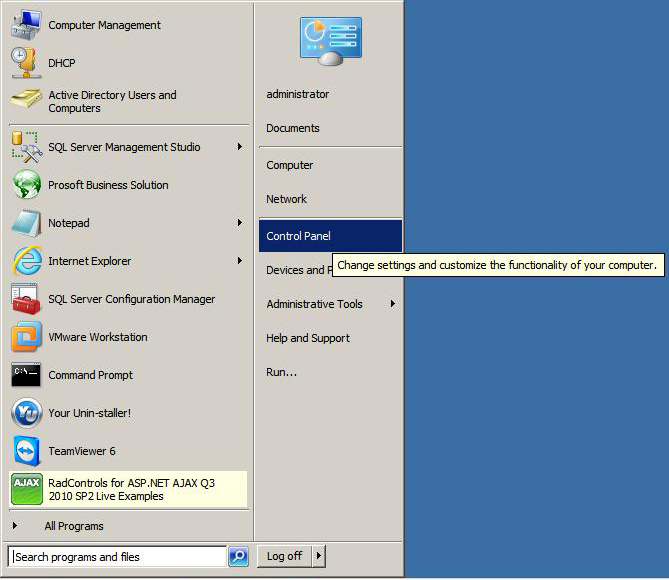The width and height of the screenshot is (669, 580).
Task: Open the RadControls AJAX icon
Action: (26, 489)
